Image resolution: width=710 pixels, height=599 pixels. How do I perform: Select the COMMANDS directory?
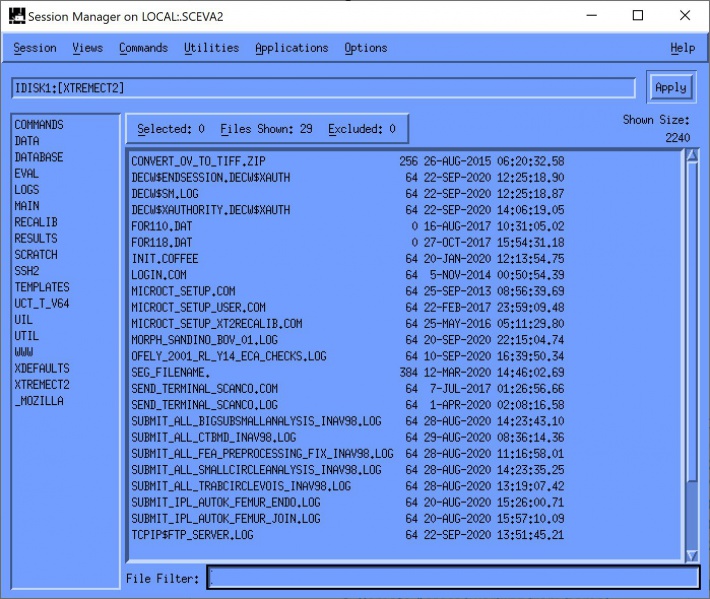click(39, 125)
